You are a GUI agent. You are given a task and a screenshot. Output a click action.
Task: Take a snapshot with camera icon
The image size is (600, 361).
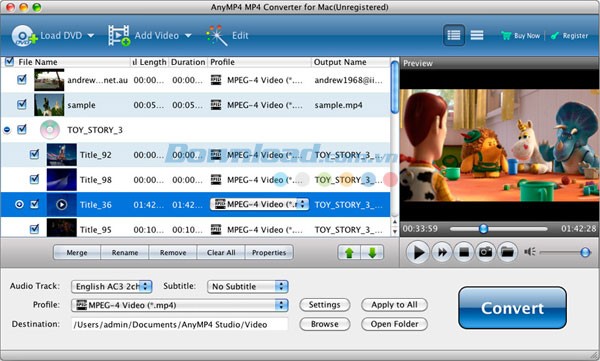486,252
